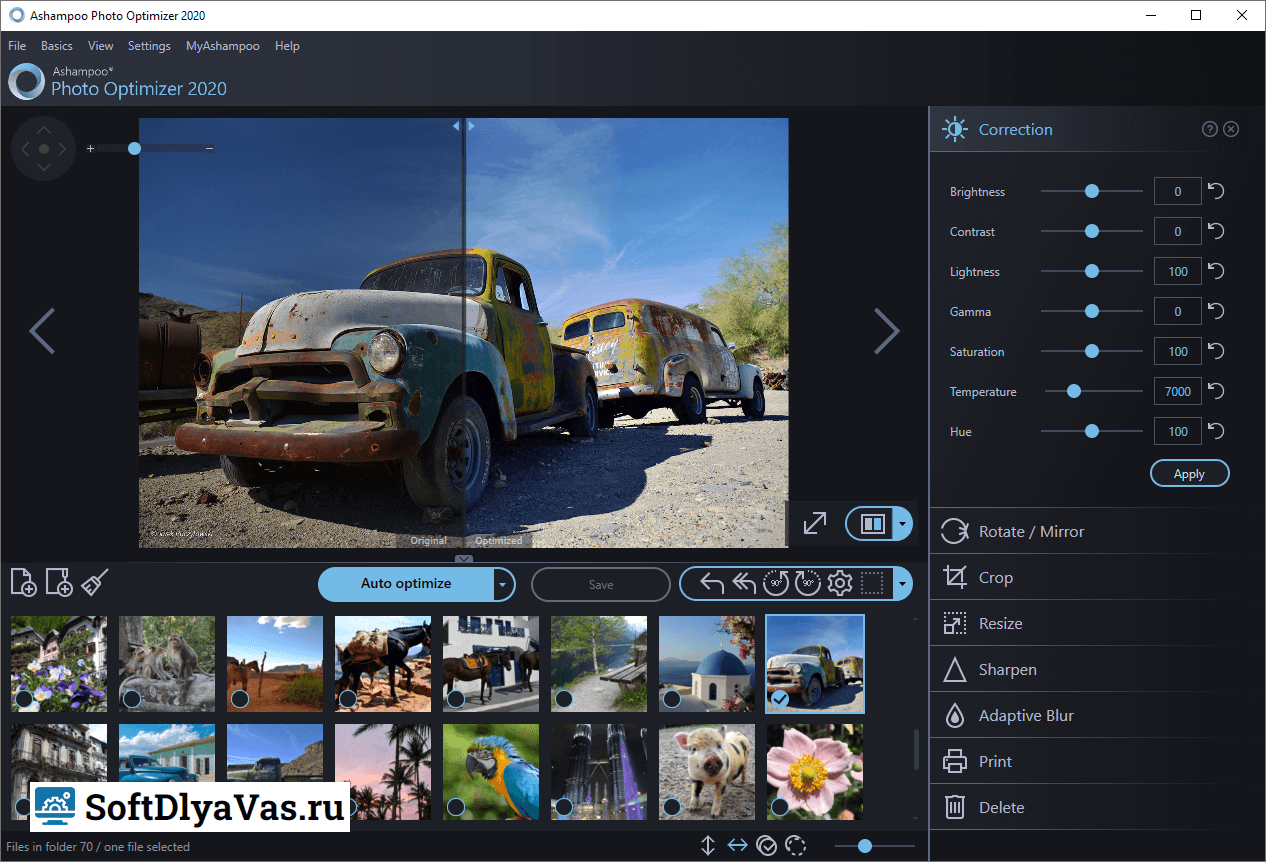Expand the Adaptive Blur section

click(x=1097, y=715)
